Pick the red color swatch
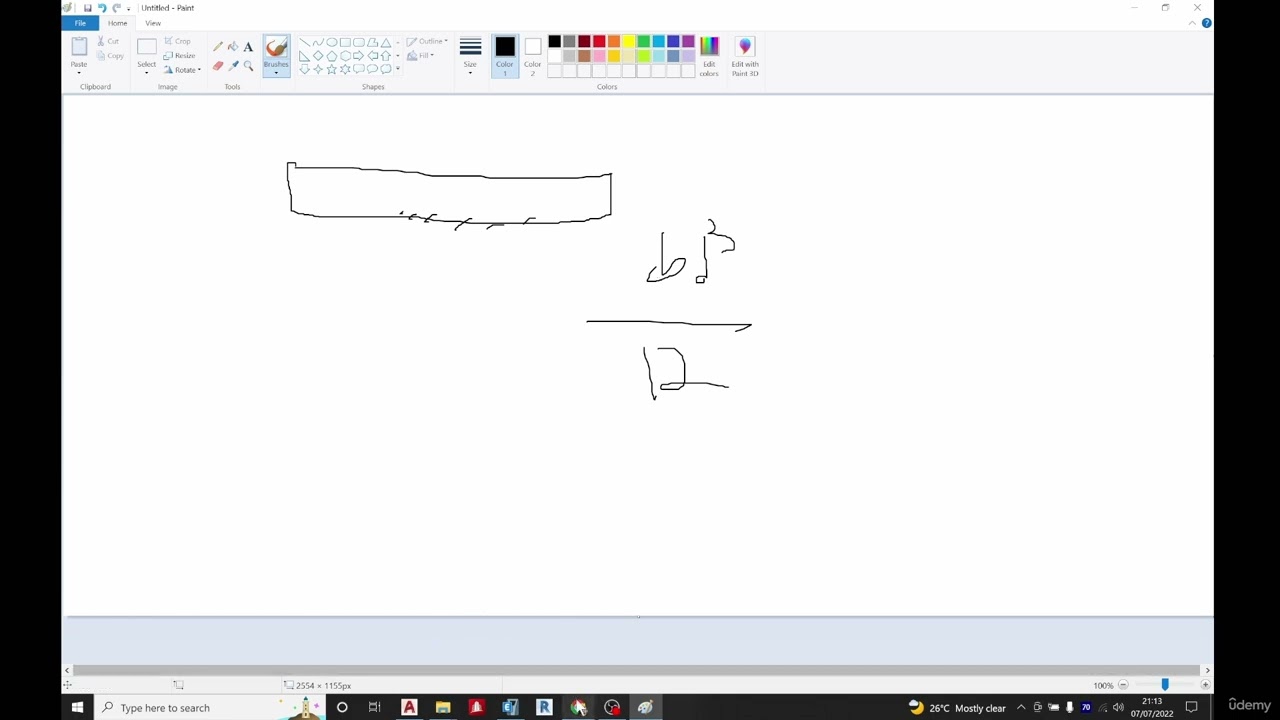 (x=599, y=42)
